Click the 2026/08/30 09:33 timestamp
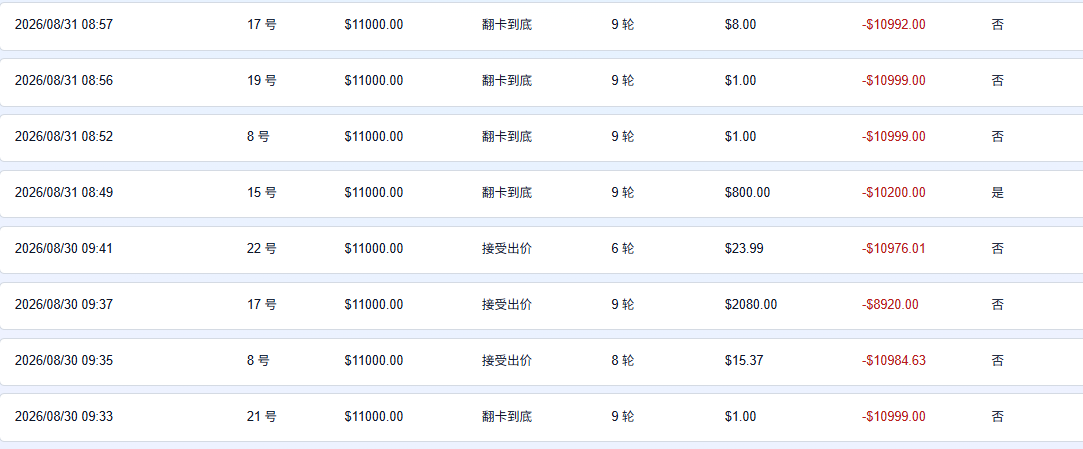 [64, 417]
